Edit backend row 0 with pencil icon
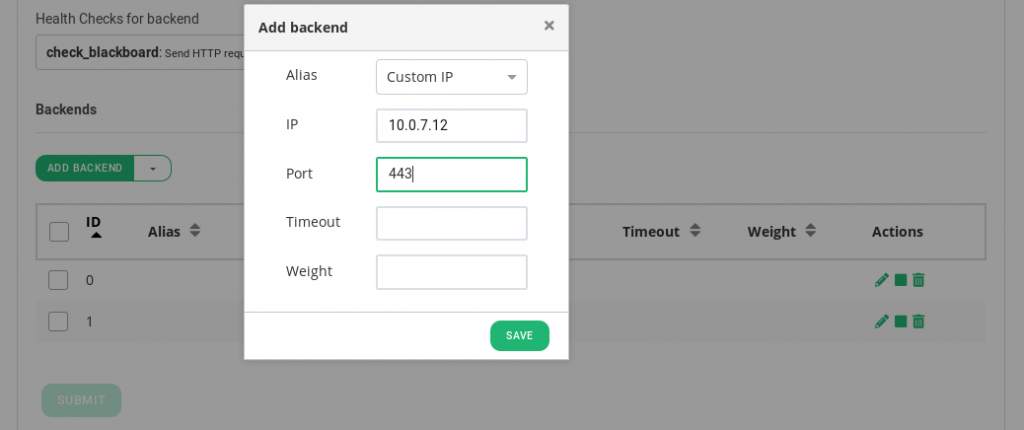1024x430 pixels. 882,280
